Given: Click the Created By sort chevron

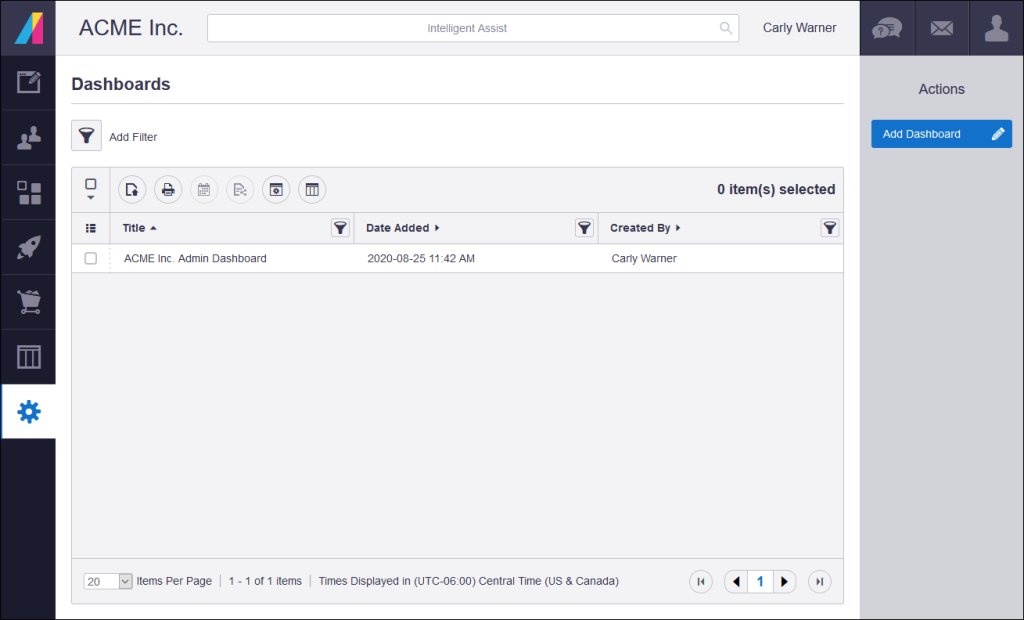Looking at the screenshot, I should [x=678, y=227].
